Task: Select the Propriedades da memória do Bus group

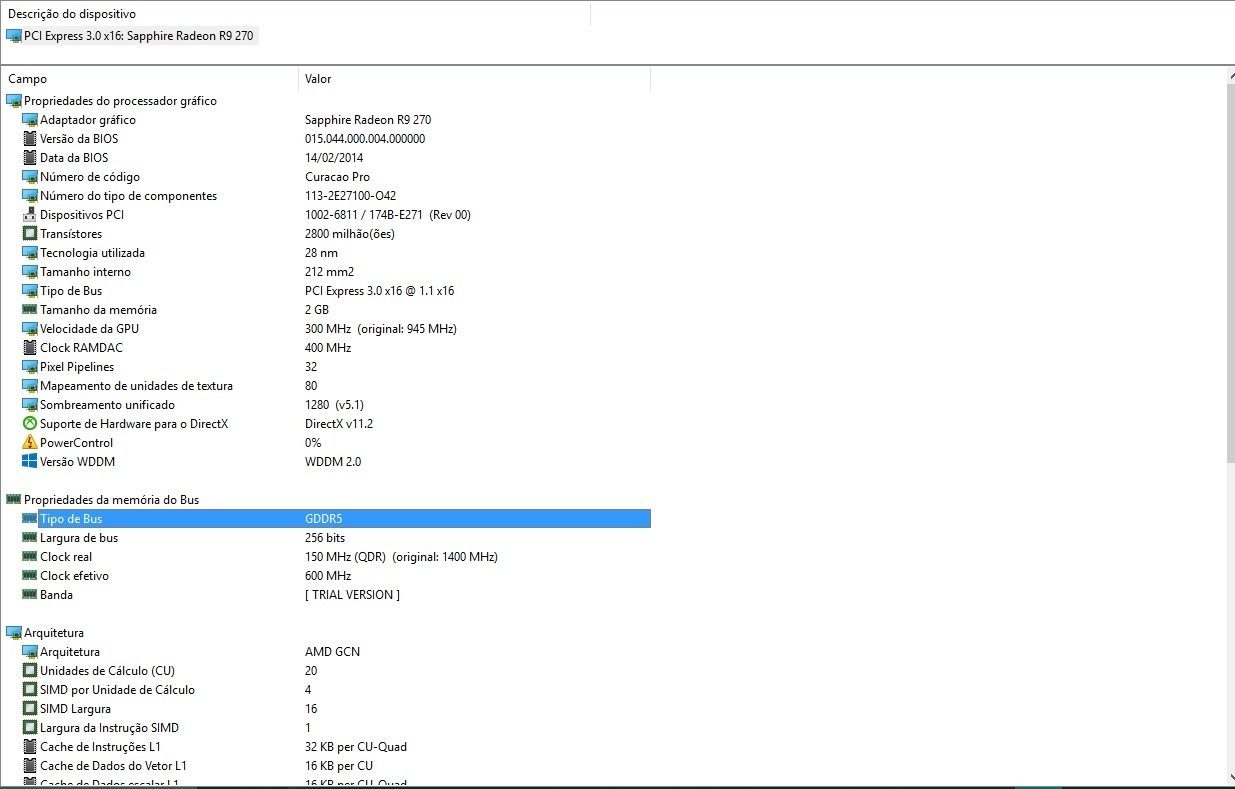Action: click(111, 500)
